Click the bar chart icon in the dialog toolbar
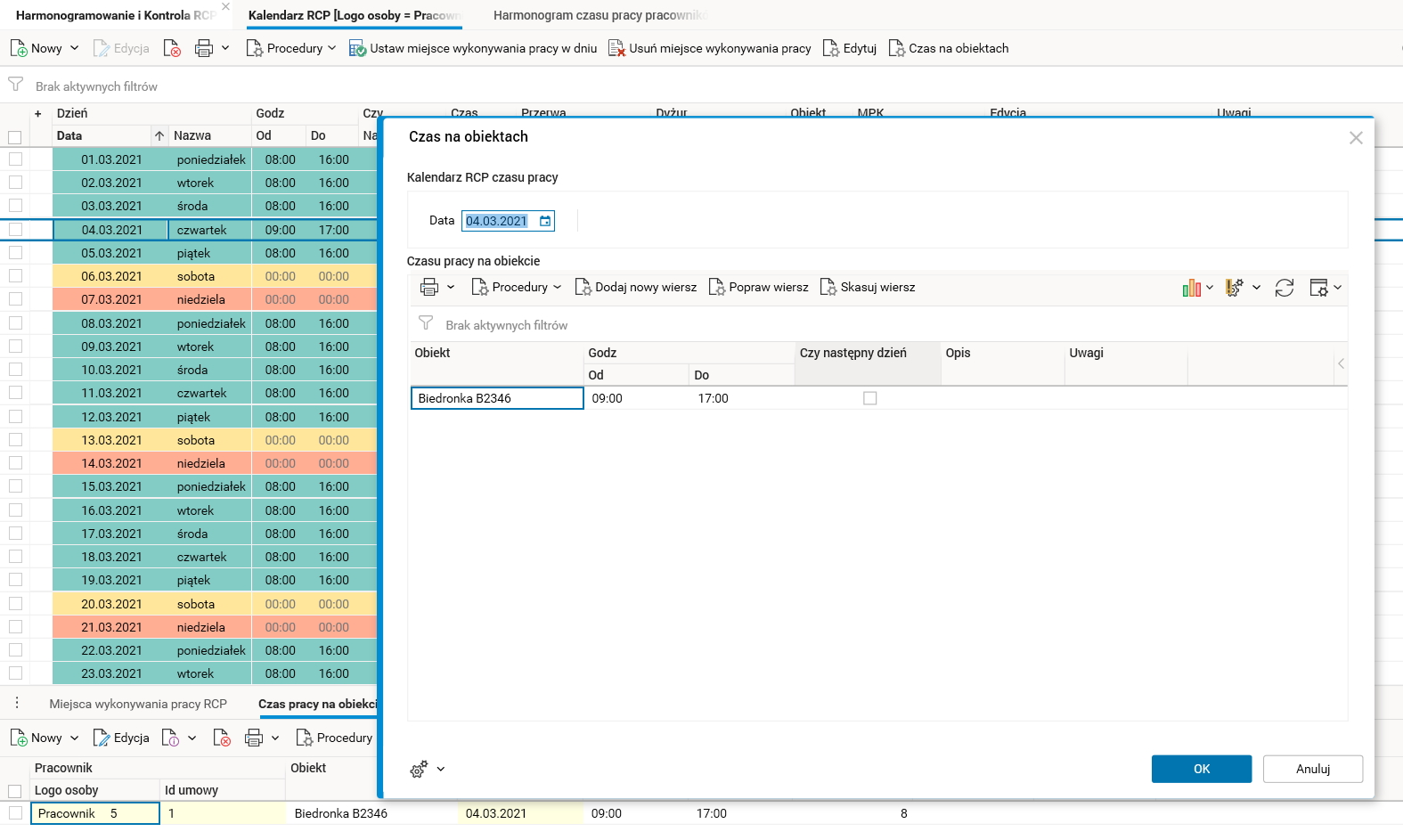The height and width of the screenshot is (840, 1403). coord(1192,288)
